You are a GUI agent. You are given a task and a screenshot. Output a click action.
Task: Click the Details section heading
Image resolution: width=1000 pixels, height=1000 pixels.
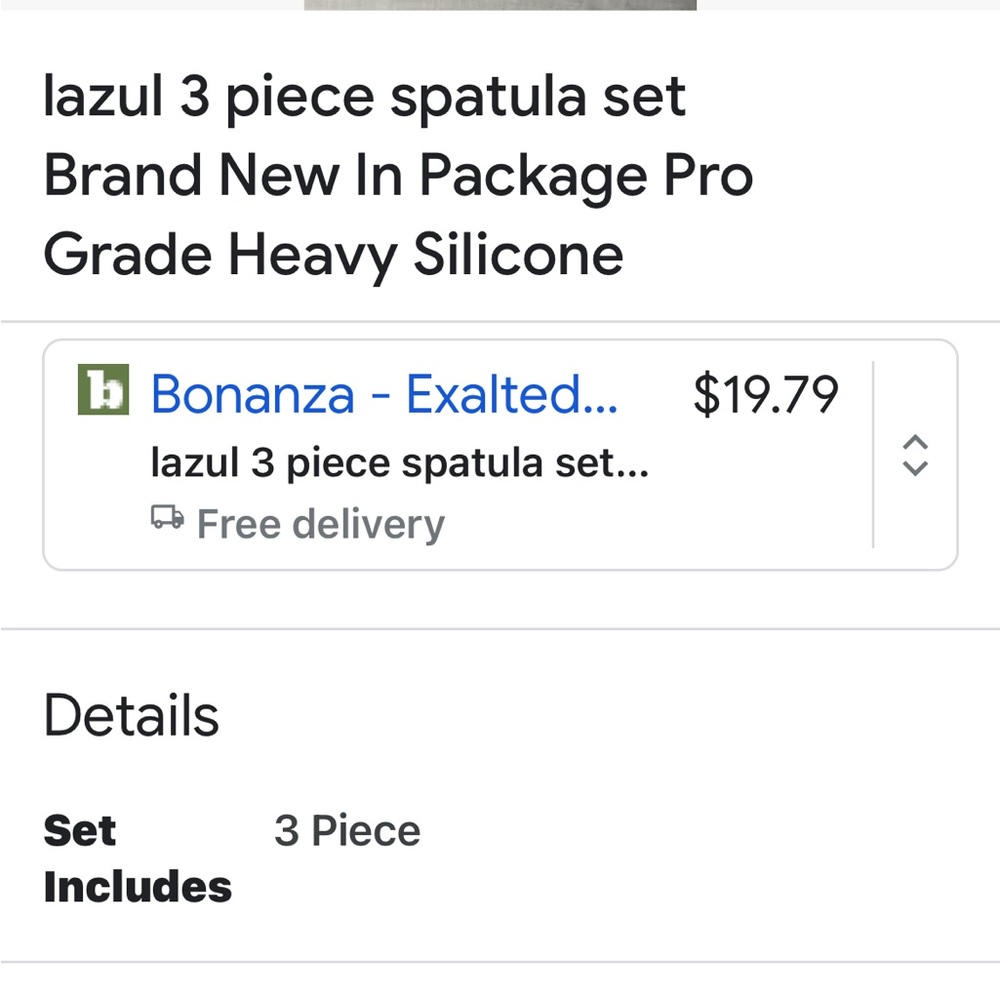click(x=131, y=713)
